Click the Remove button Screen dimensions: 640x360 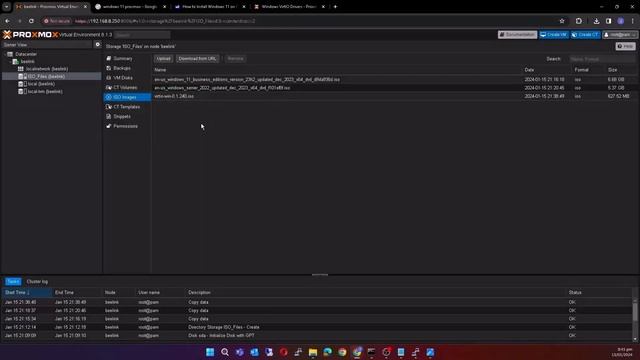236,58
